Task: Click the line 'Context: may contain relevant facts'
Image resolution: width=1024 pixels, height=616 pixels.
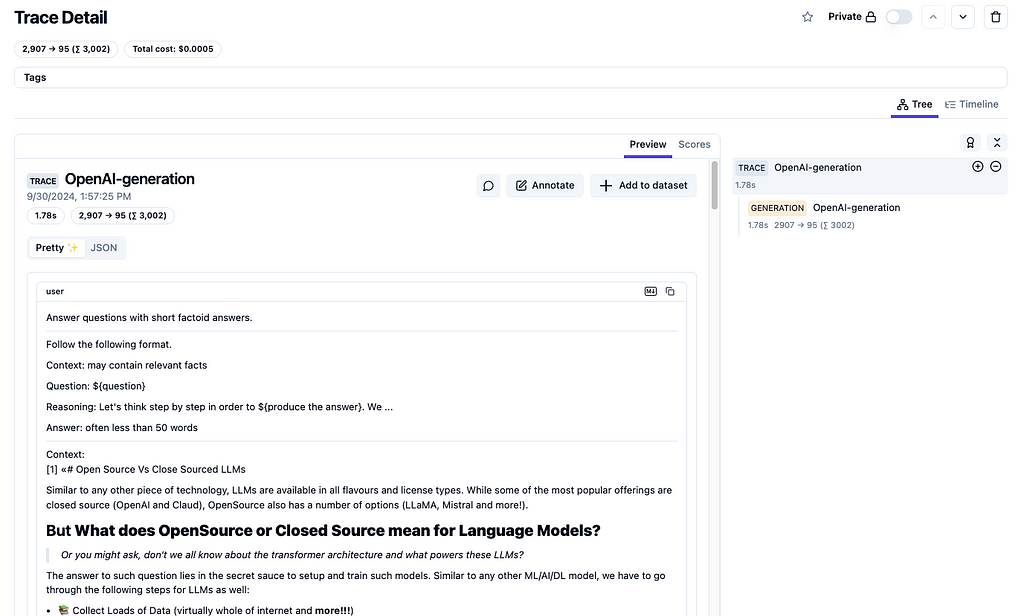Action: point(126,366)
